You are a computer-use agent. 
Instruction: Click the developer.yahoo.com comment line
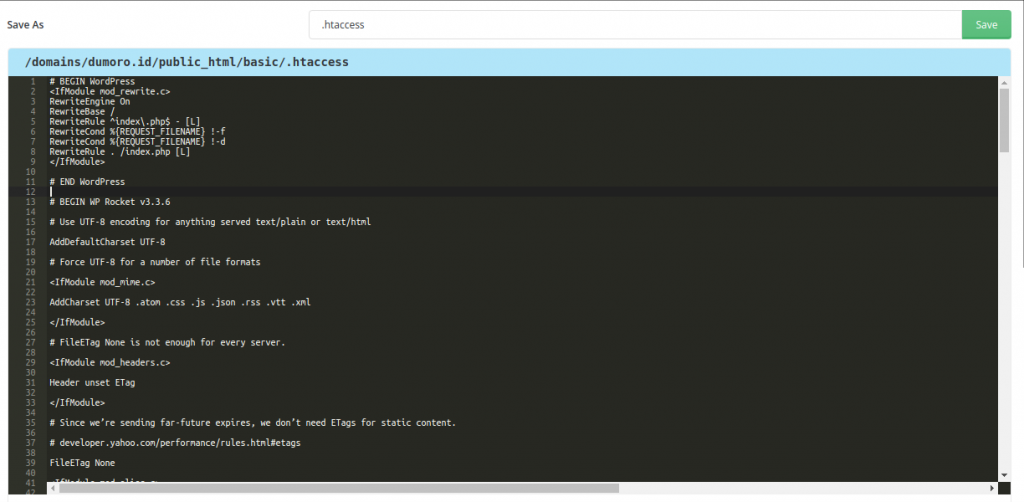pyautogui.click(x=175, y=443)
